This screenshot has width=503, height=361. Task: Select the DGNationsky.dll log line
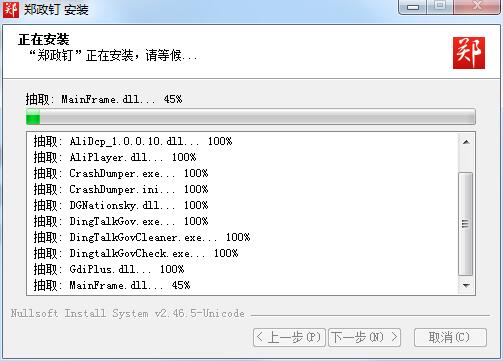121,205
